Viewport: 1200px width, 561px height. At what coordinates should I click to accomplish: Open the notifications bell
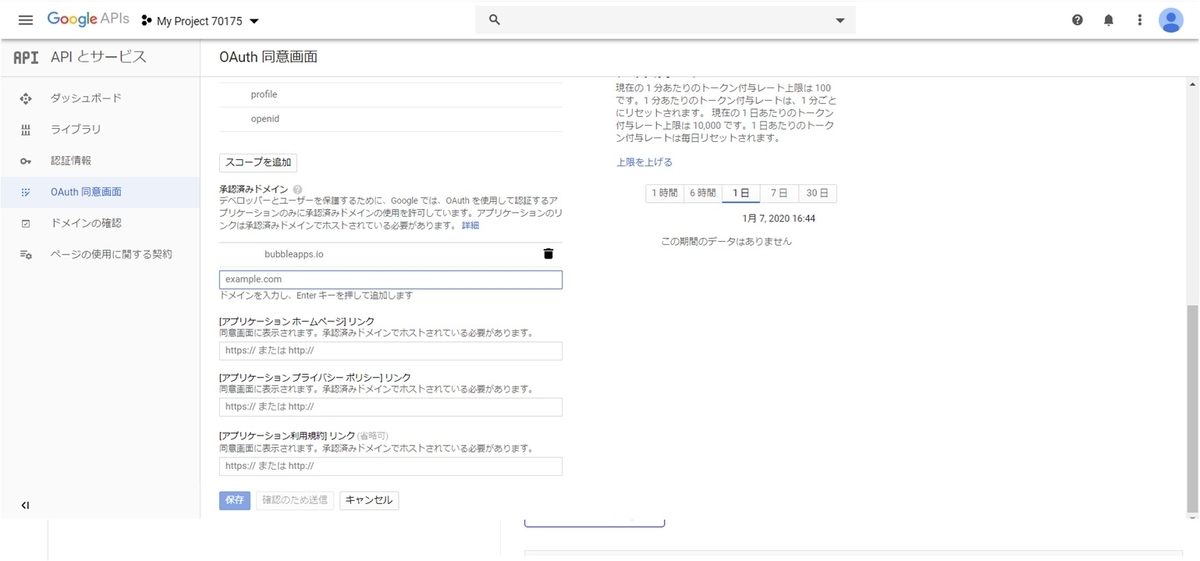tap(1108, 20)
